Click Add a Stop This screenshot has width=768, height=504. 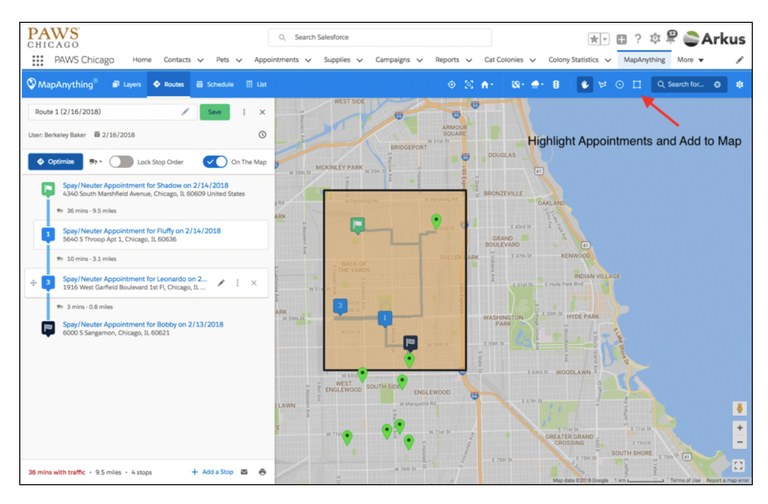coord(213,472)
